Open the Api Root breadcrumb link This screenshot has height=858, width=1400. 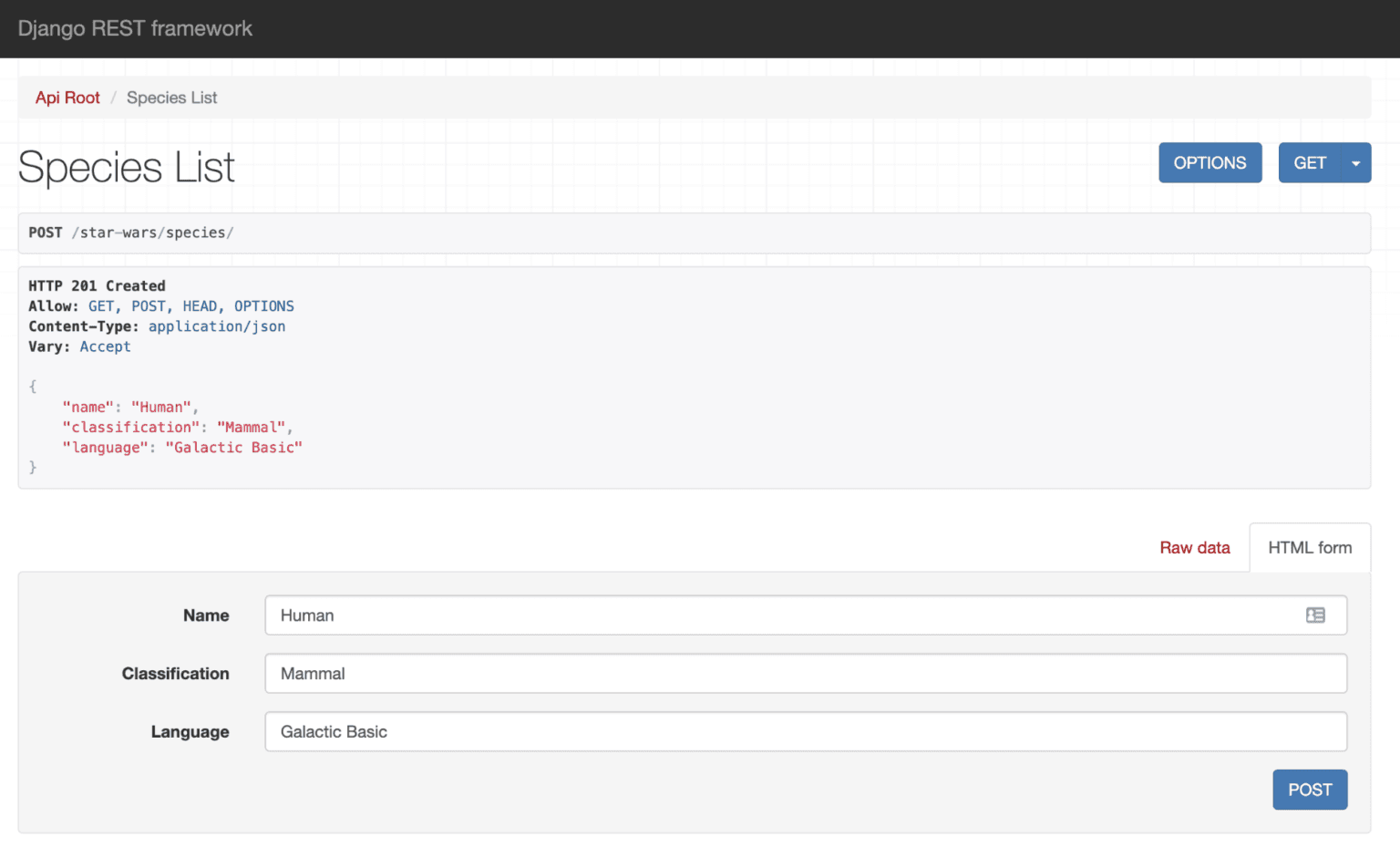(67, 98)
